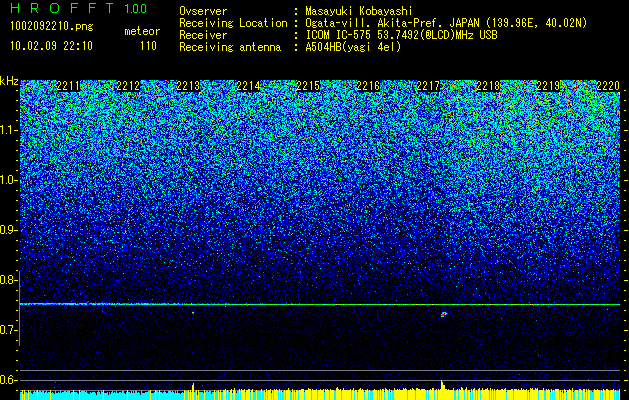629x400 pixels.
Task: Click the 2213 time marker
Action: (188, 85)
